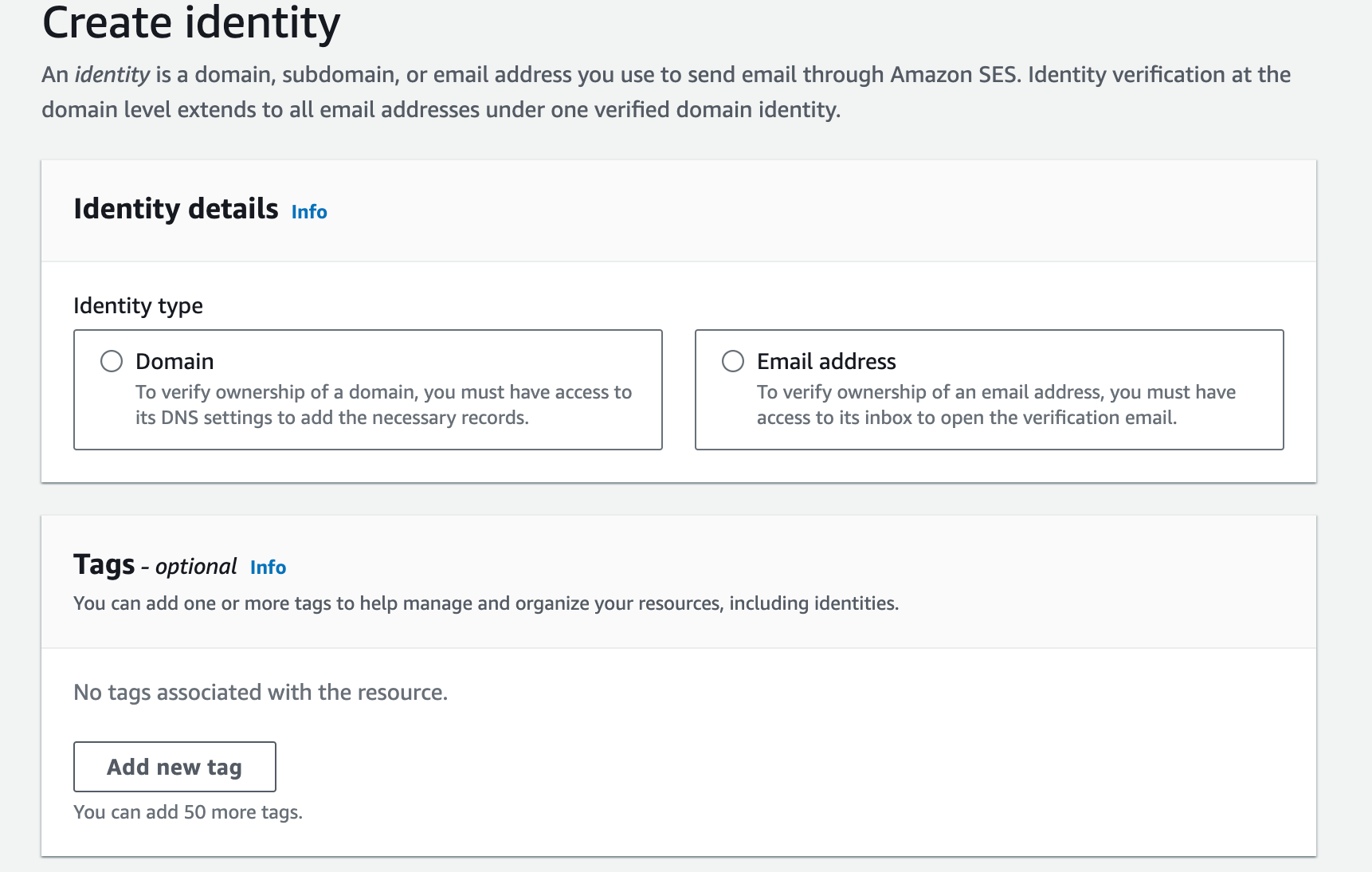The width and height of the screenshot is (1372, 872).
Task: Click the 'Amazon SES' text in page intro
Action: (953, 75)
